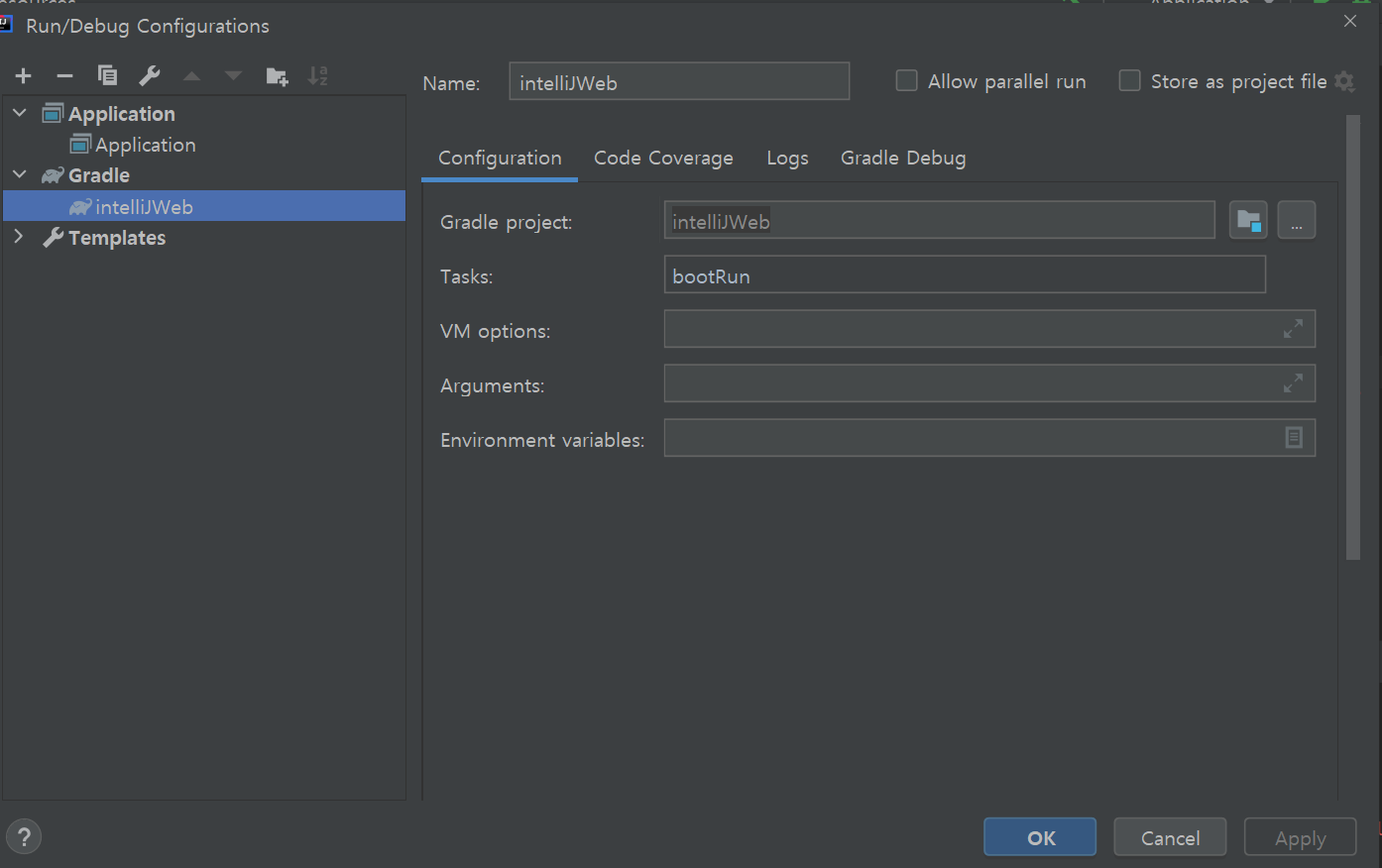Click the configuration panel vertical scrollbar
Screen dimensions: 1382x868
[x=1353, y=337]
